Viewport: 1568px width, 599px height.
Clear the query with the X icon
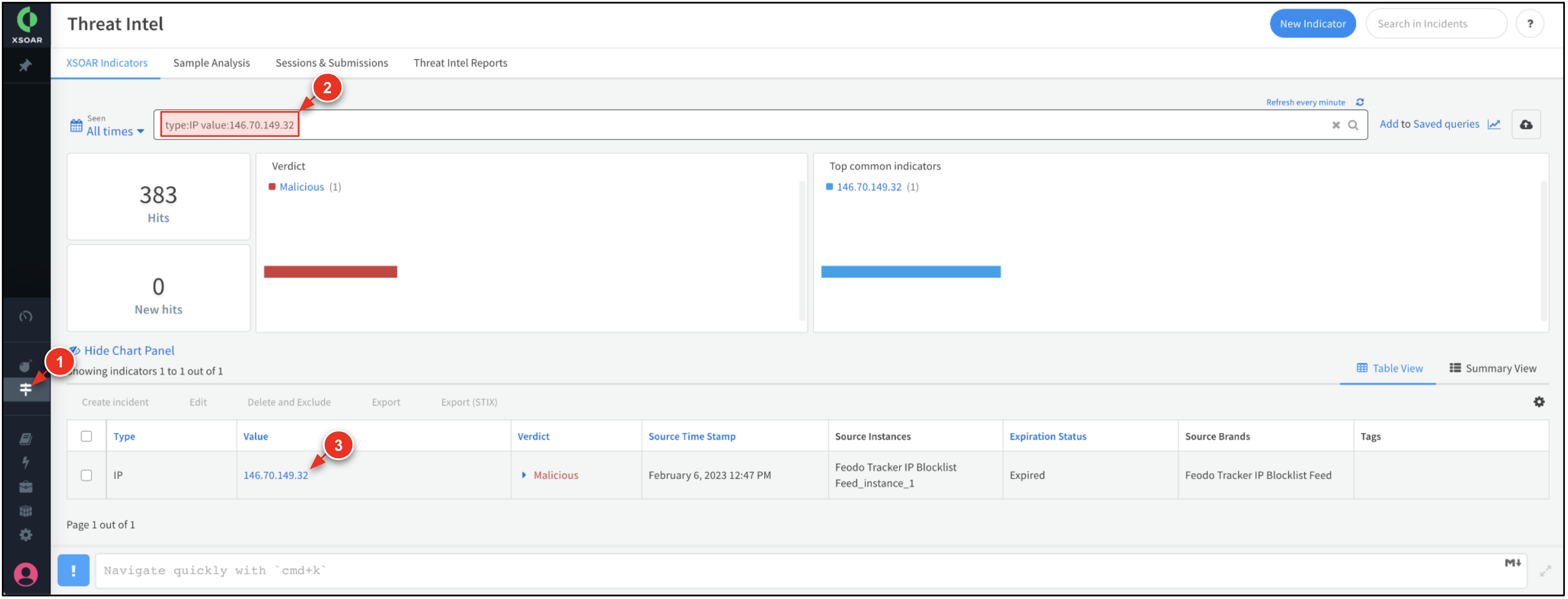(x=1337, y=126)
